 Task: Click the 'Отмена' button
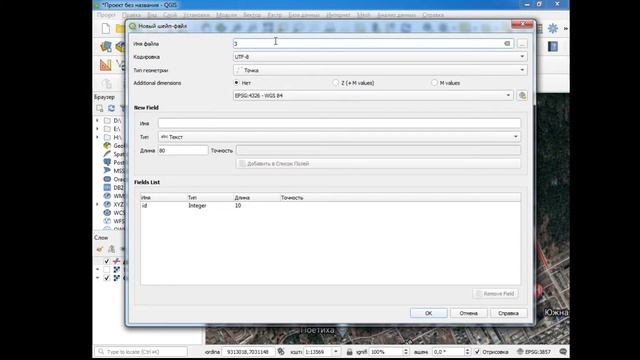pos(468,313)
